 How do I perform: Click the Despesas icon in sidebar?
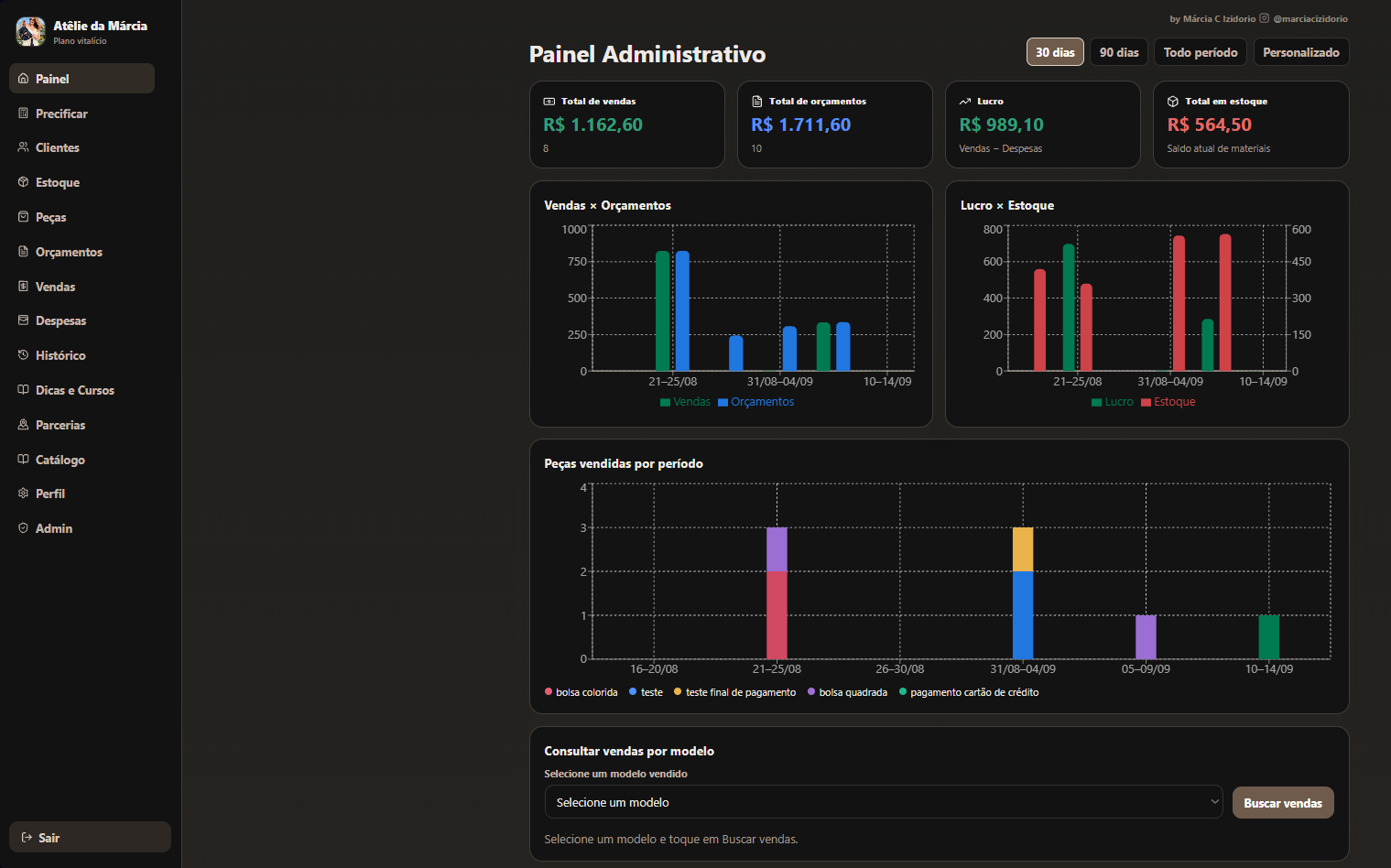coord(23,320)
